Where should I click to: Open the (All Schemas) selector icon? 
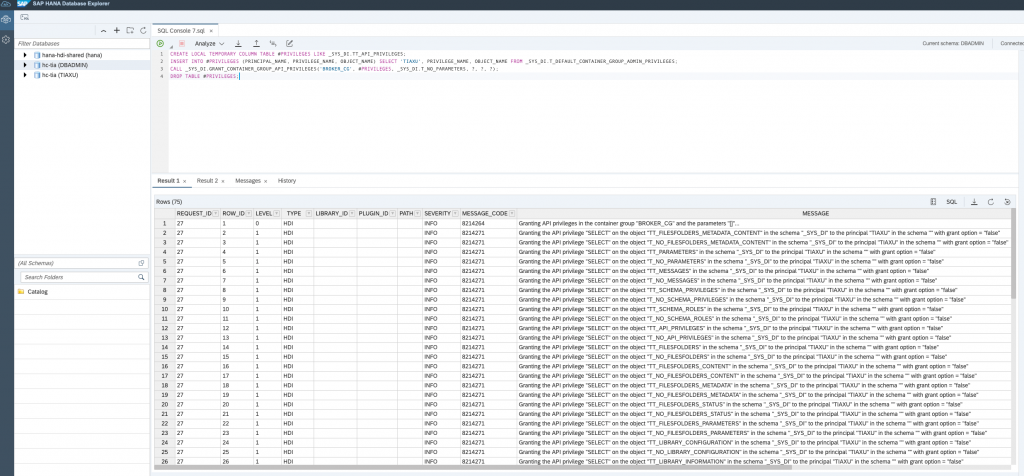(x=141, y=262)
